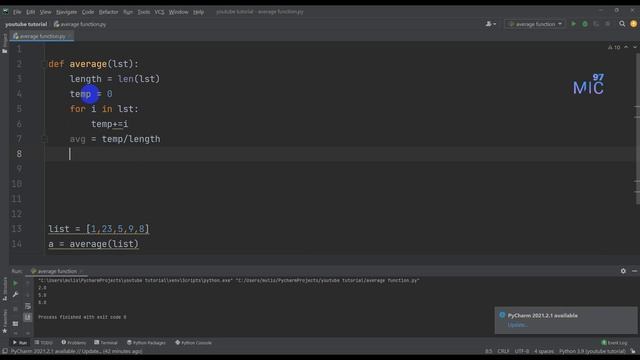640x360 pixels.
Task: Toggle soft-wrap in Run console
Action: click(x=28, y=306)
